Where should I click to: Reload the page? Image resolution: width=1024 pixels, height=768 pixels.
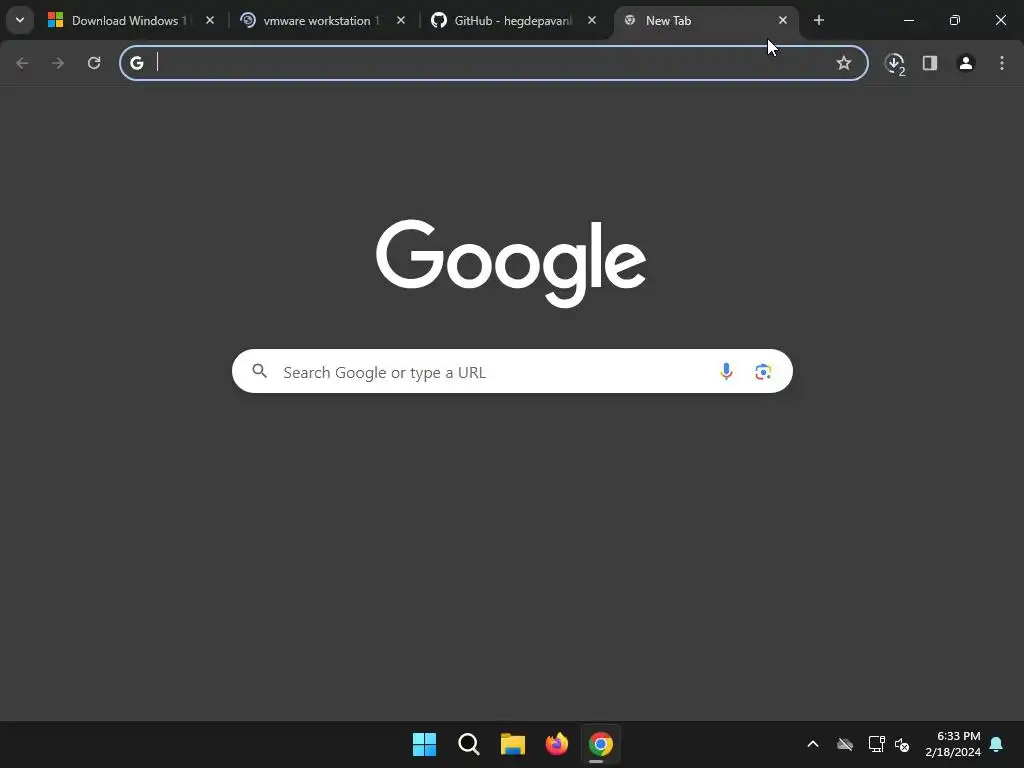(94, 63)
